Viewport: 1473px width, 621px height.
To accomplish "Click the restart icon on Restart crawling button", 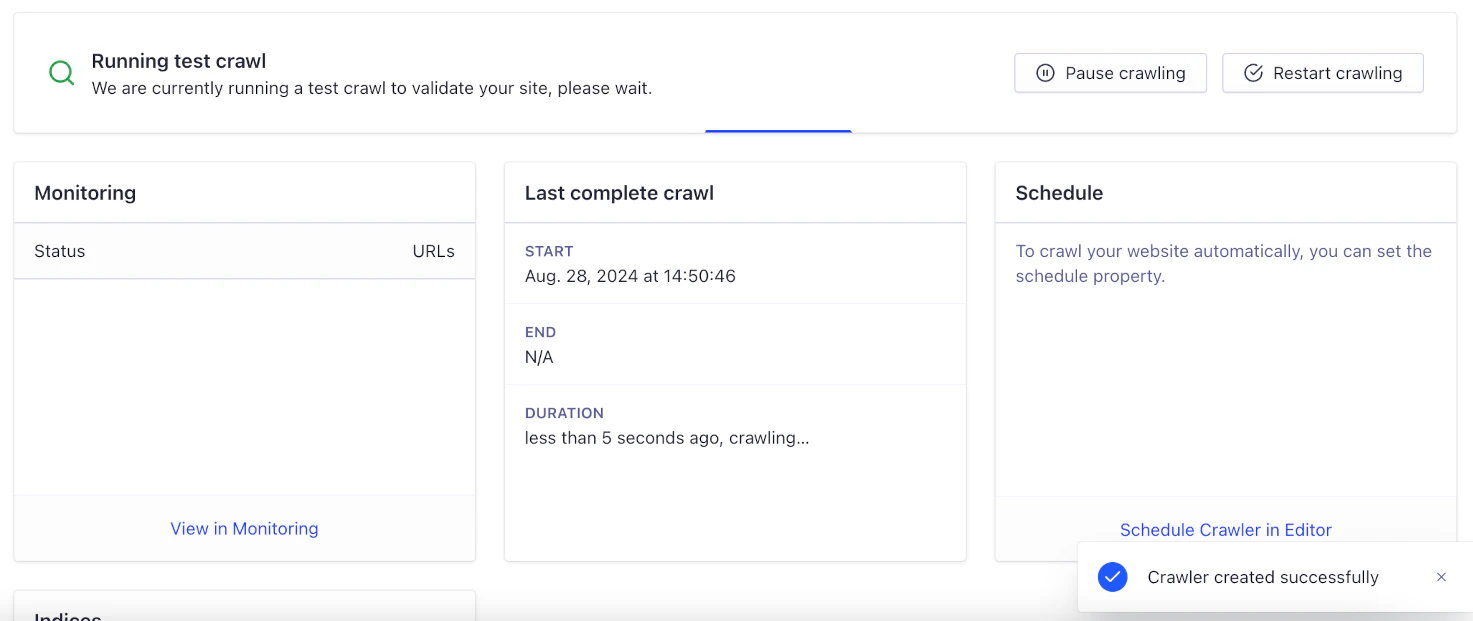I will coord(1255,72).
